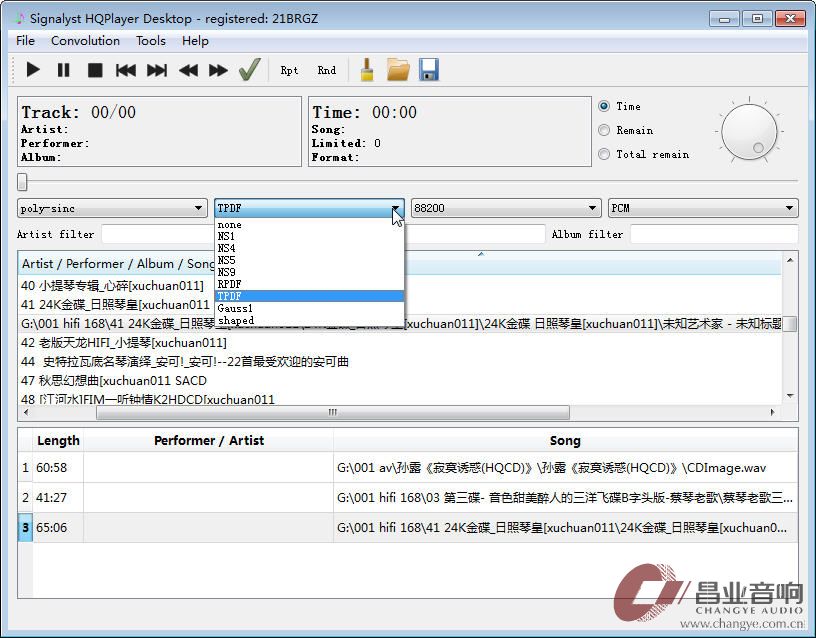Image resolution: width=816 pixels, height=638 pixels.
Task: Click library scroll-down arrow
Action: click(x=790, y=396)
